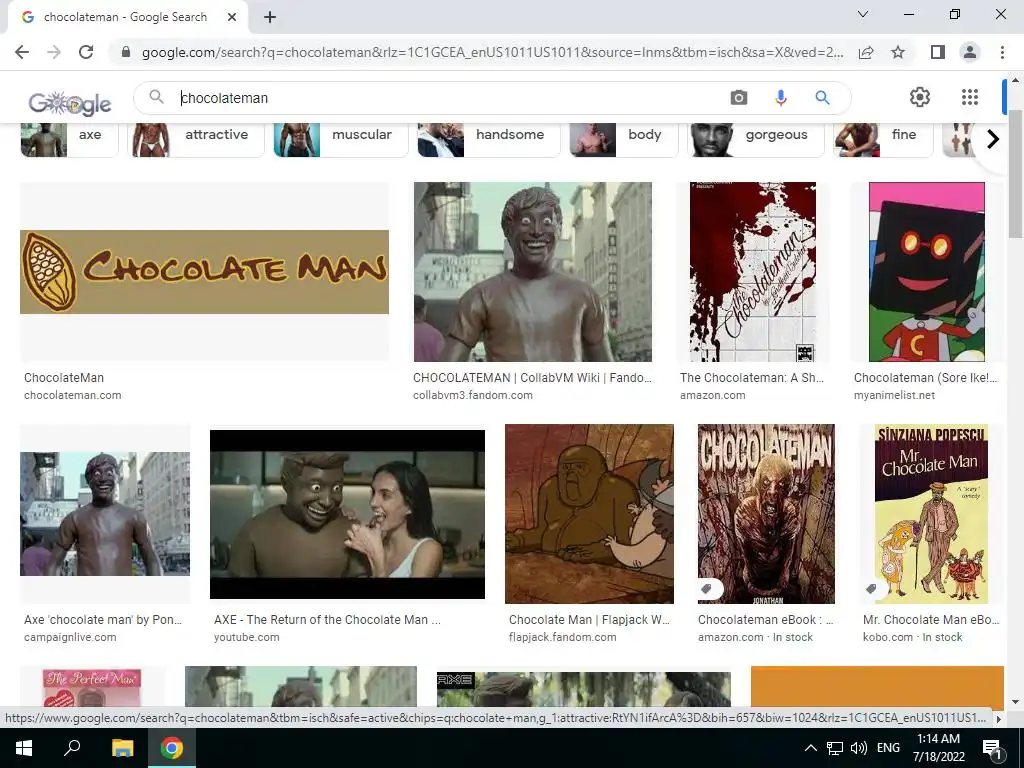This screenshot has height=768, width=1024.
Task: Open the Mr. Chocolate Man eBook cover
Action: pos(931,514)
